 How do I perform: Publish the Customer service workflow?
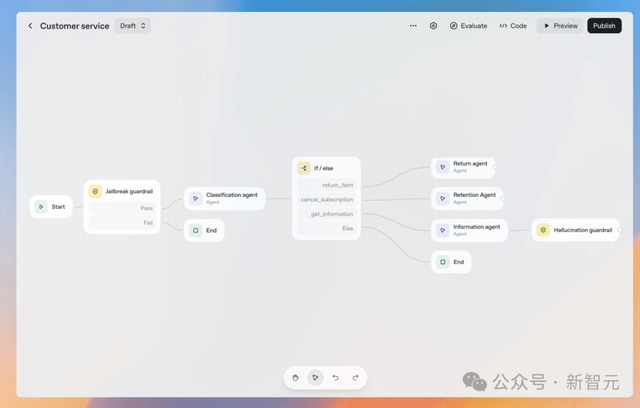click(604, 26)
